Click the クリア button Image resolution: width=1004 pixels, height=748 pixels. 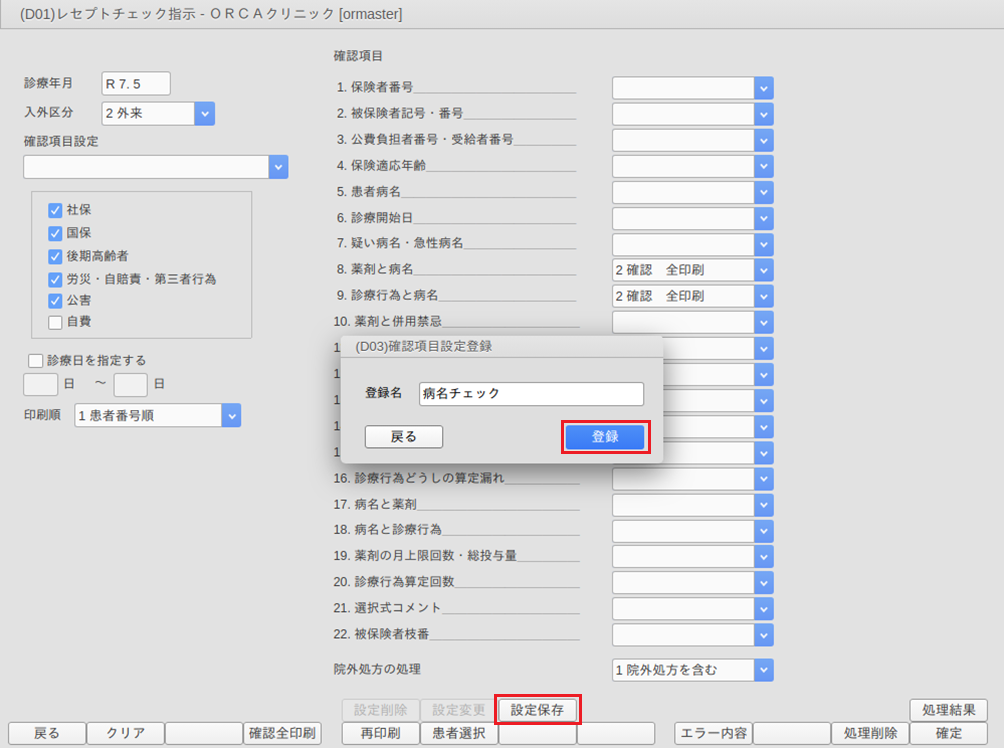coord(125,733)
